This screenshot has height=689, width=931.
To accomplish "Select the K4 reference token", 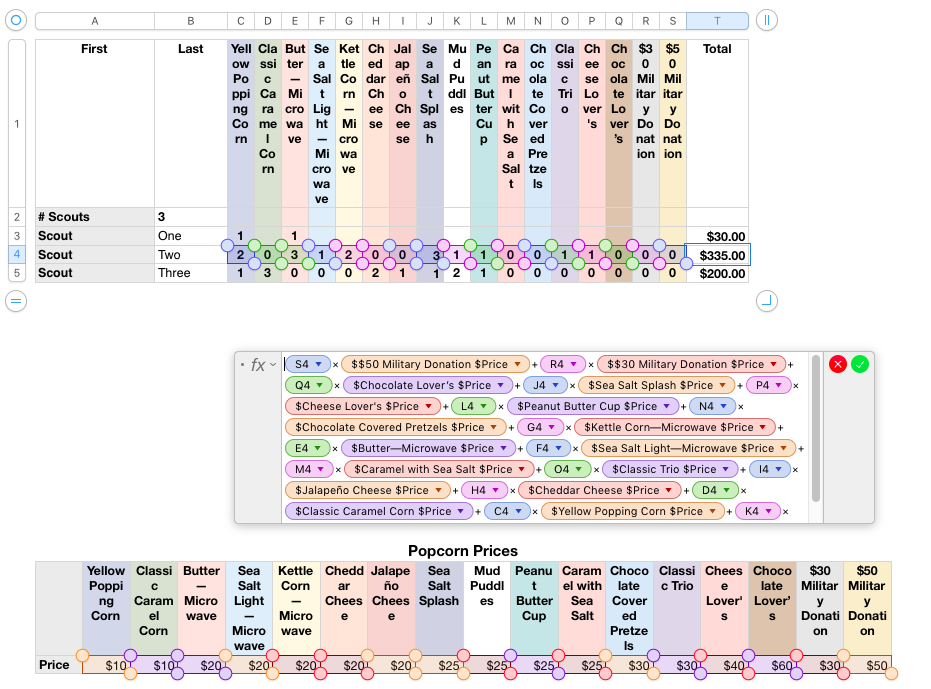I will click(x=758, y=511).
